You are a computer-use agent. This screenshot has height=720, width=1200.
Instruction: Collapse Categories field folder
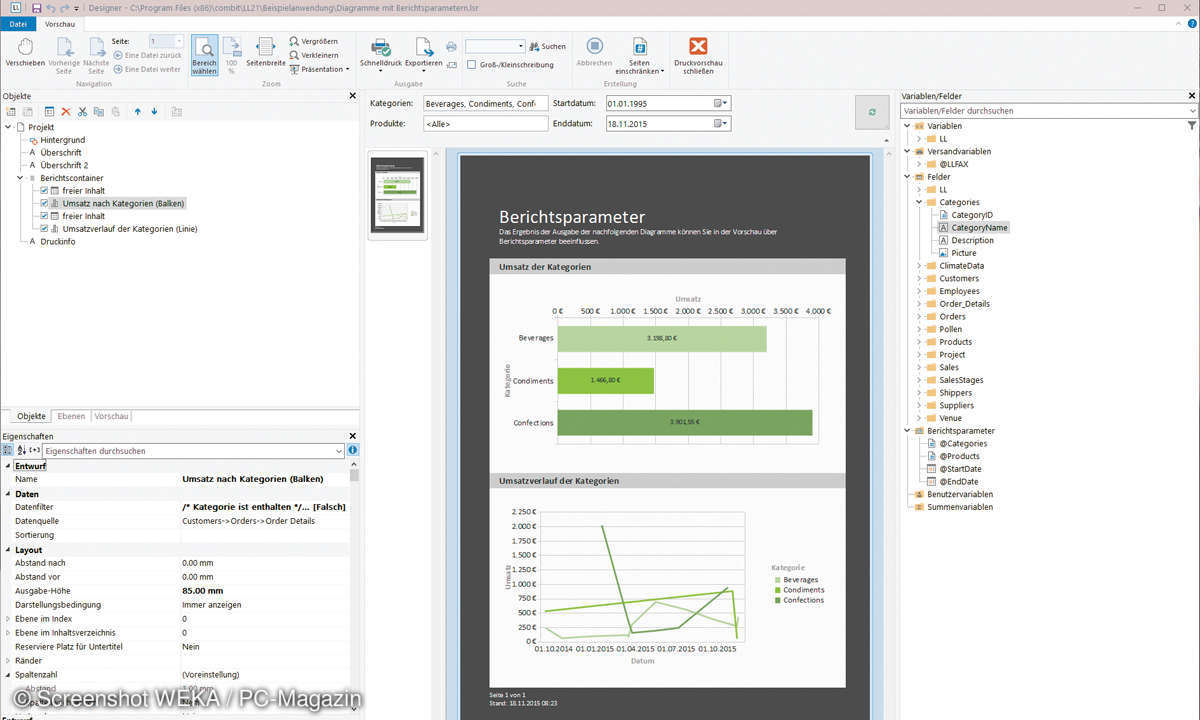[x=919, y=202]
